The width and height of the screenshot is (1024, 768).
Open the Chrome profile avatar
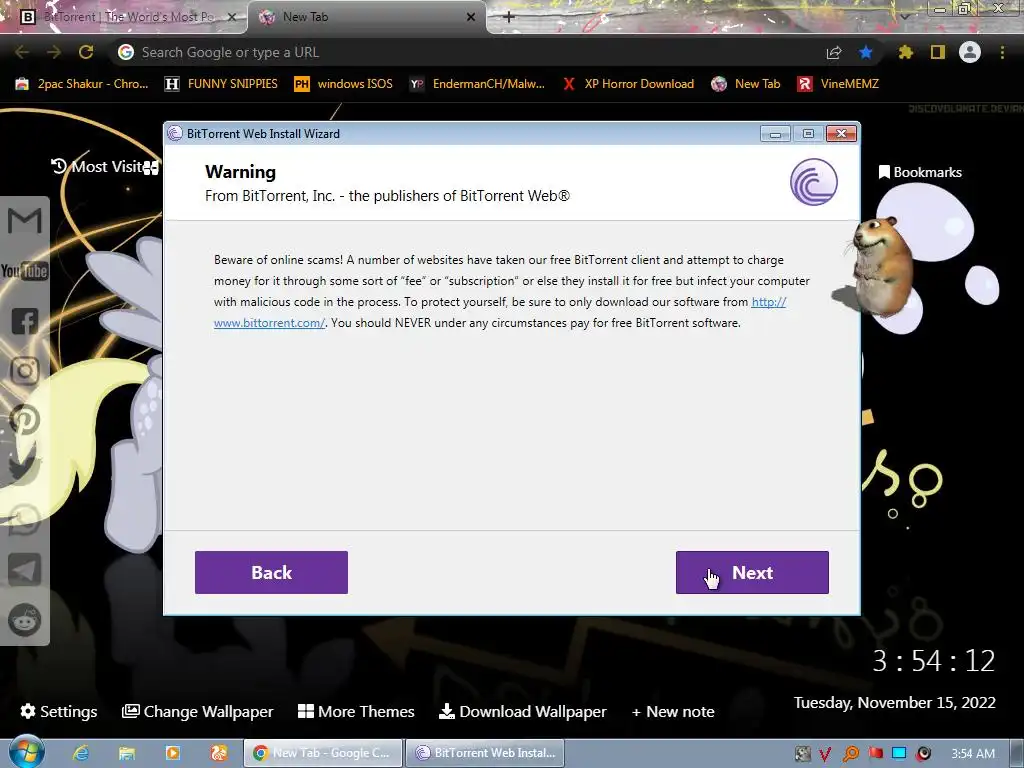970,52
